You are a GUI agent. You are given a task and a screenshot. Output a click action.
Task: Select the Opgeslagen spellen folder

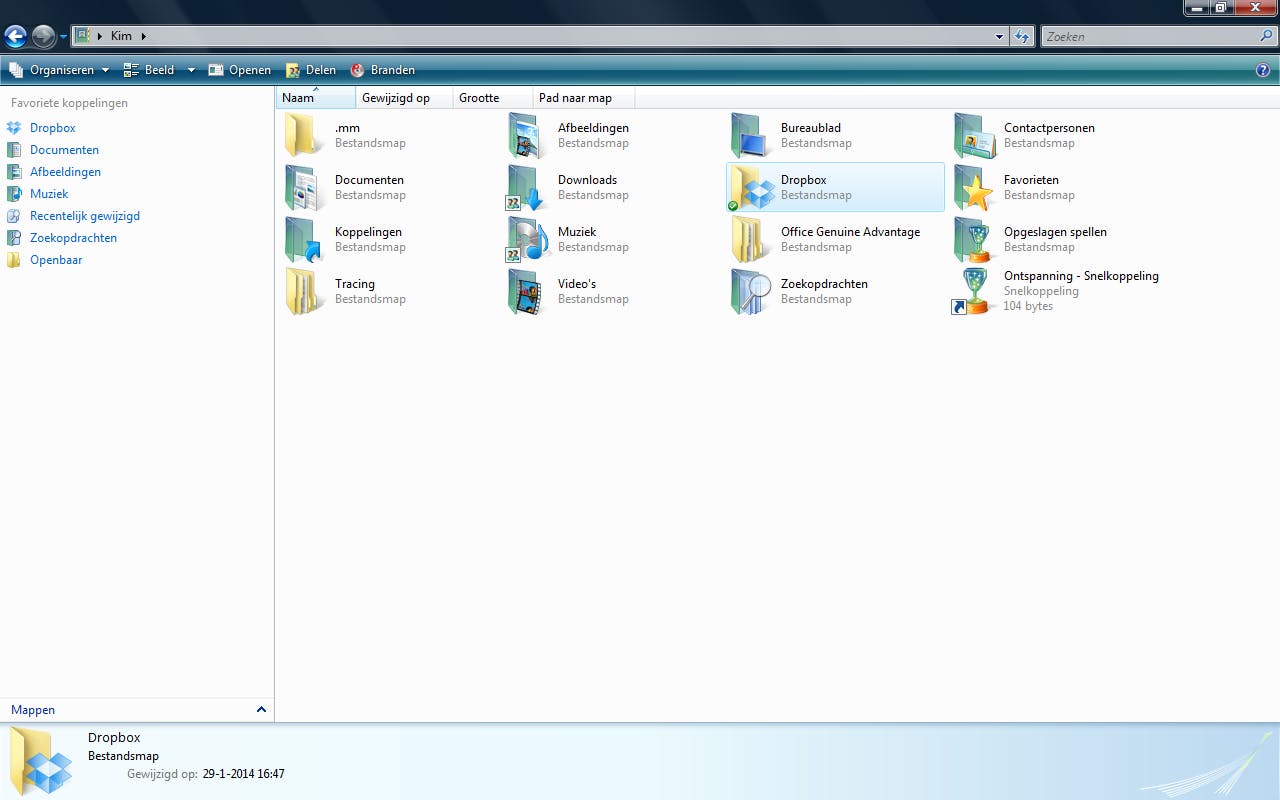click(x=974, y=239)
